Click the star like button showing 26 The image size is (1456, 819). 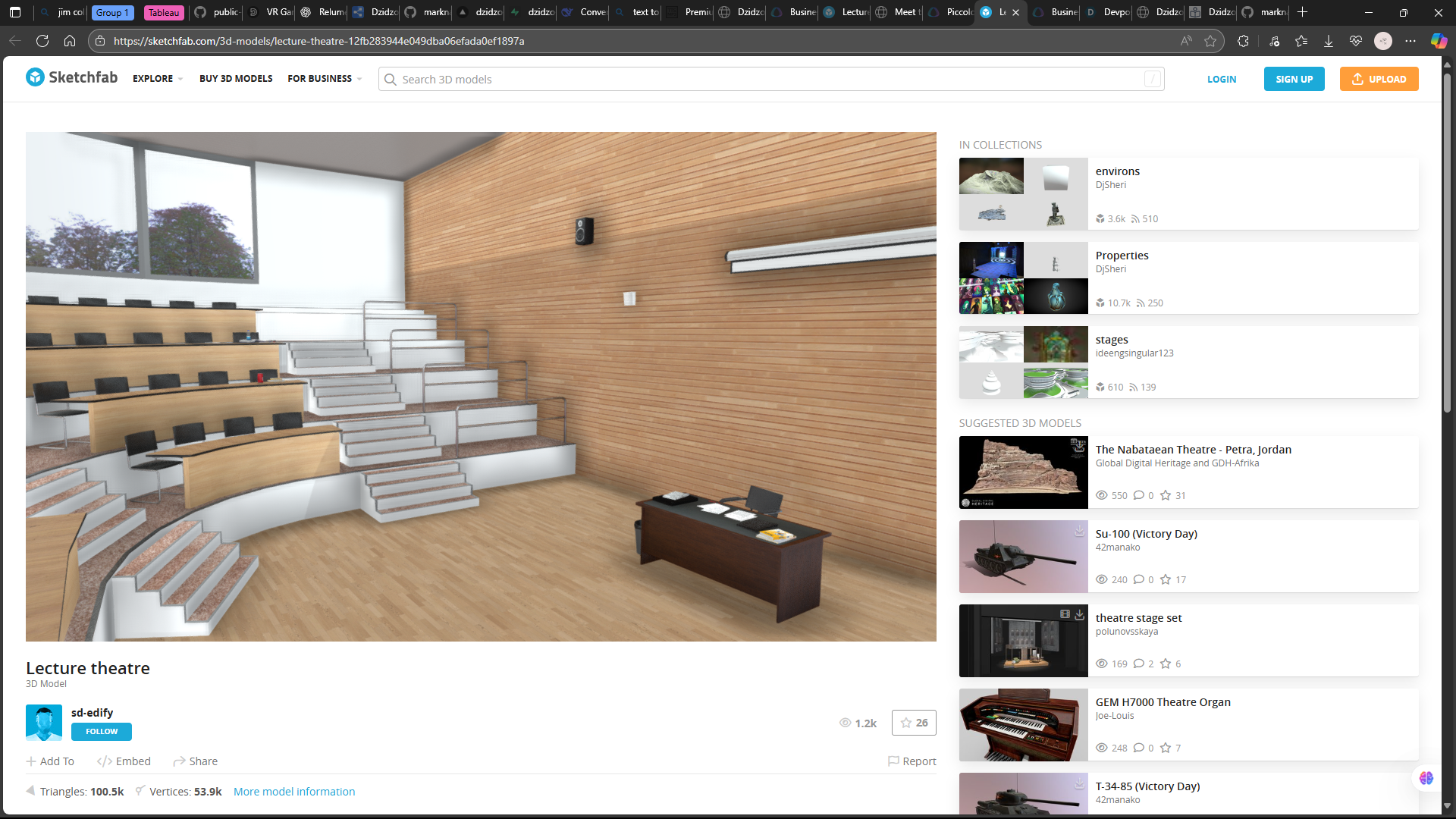[x=914, y=723]
